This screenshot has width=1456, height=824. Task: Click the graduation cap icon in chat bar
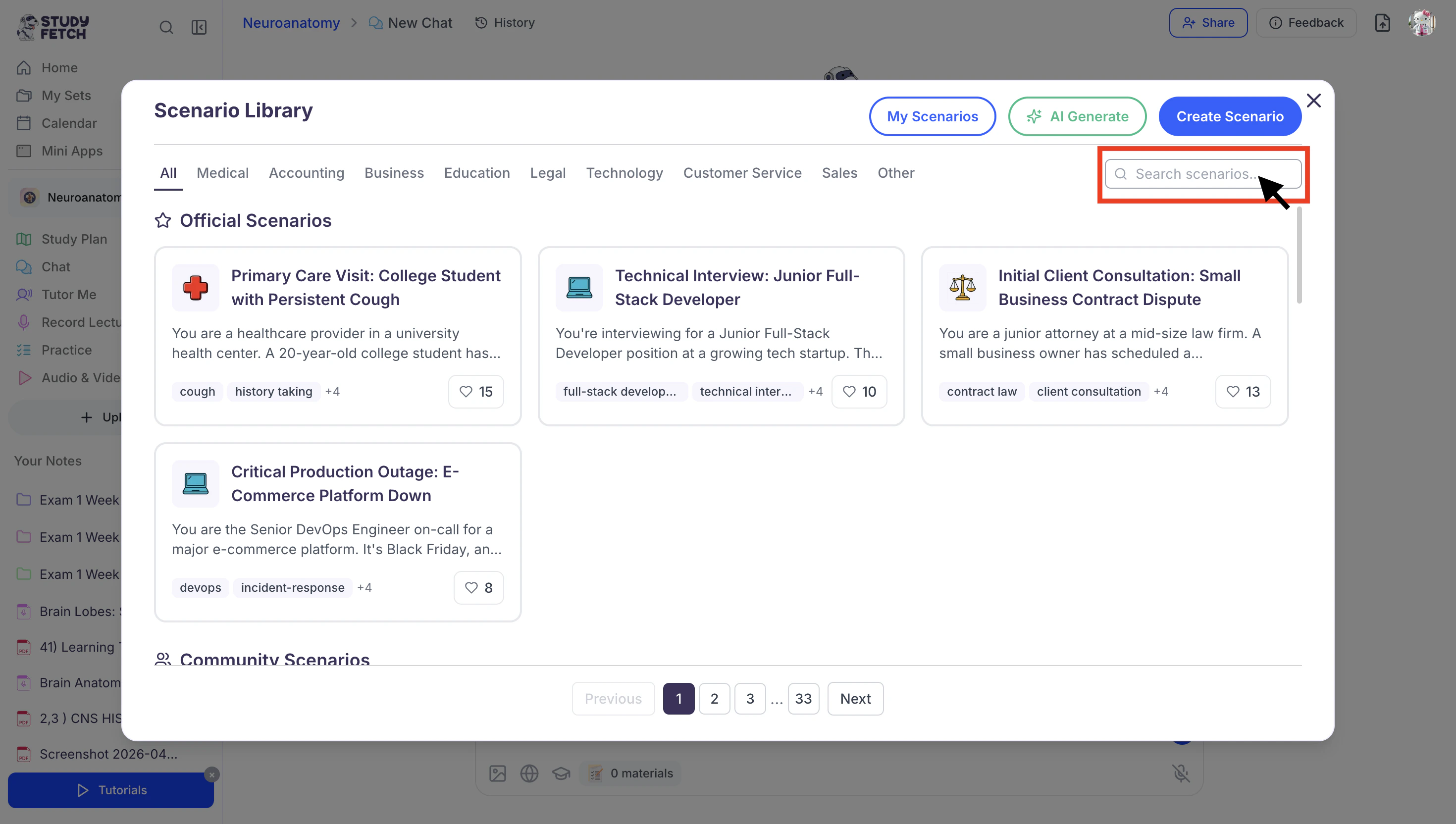point(561,773)
